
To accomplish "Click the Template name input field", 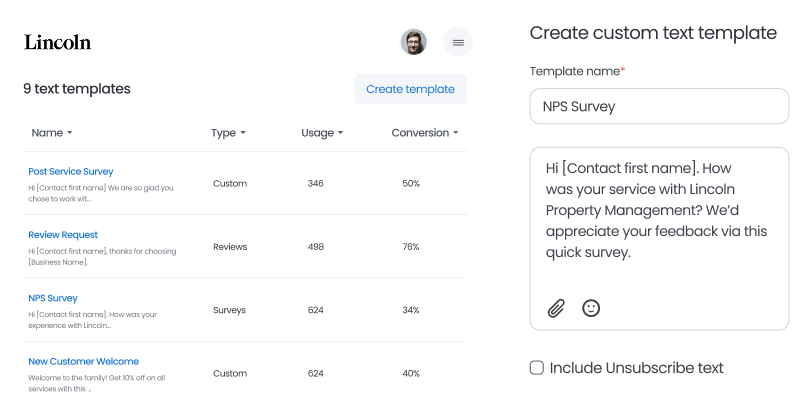I will coord(658,106).
